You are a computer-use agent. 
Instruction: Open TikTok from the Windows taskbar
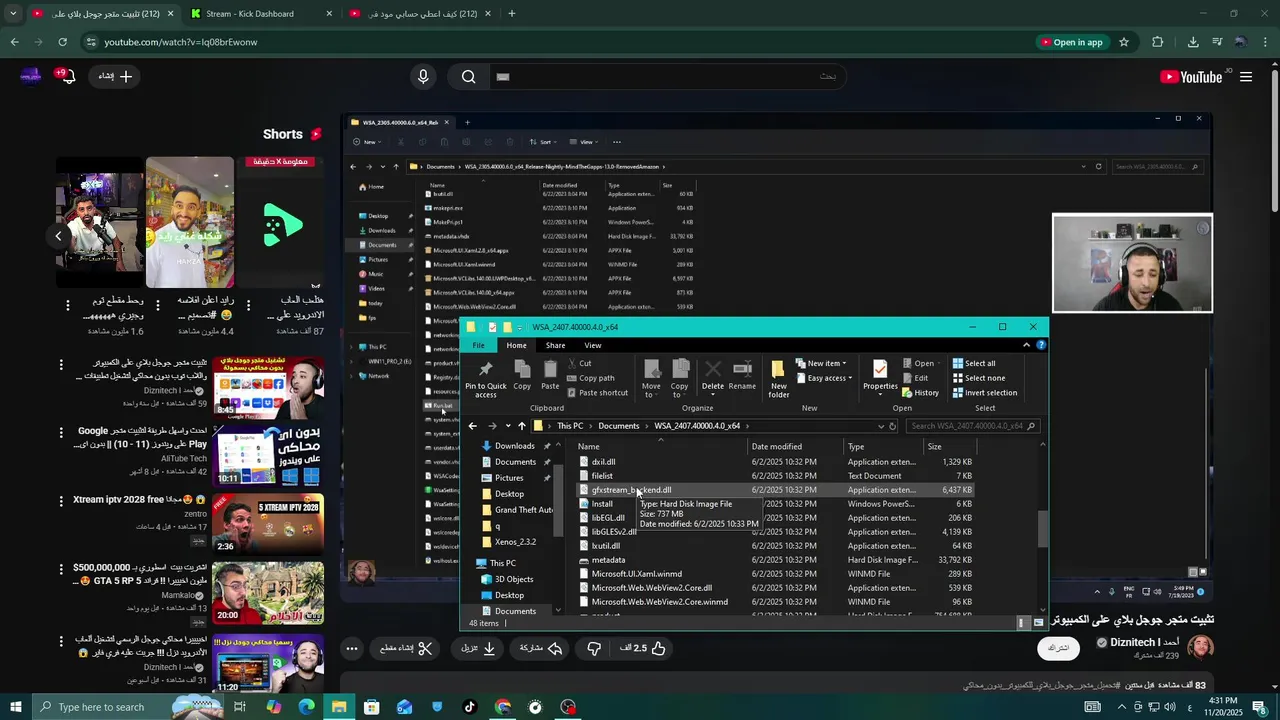[470, 707]
